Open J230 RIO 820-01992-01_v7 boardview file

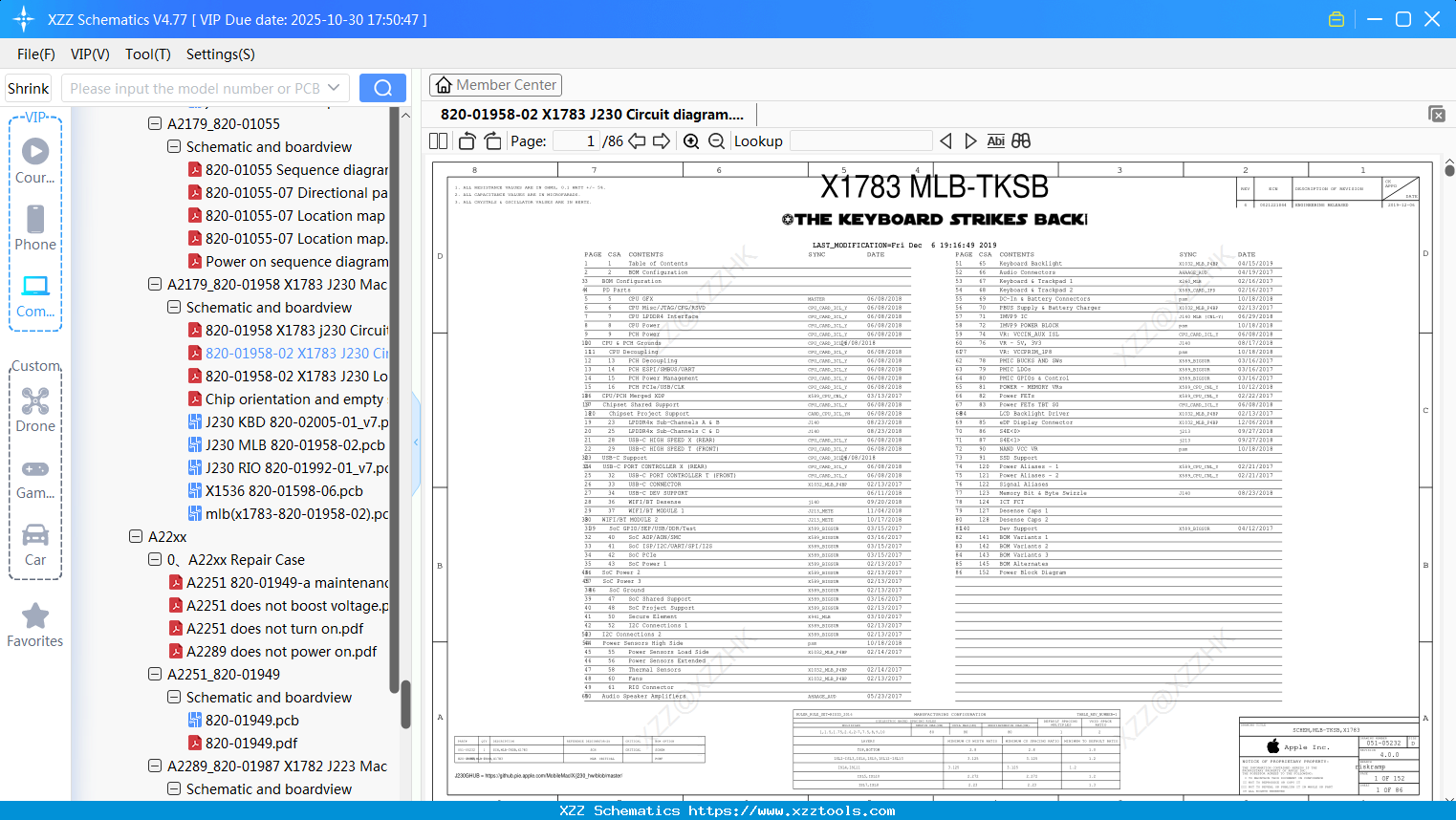point(288,467)
